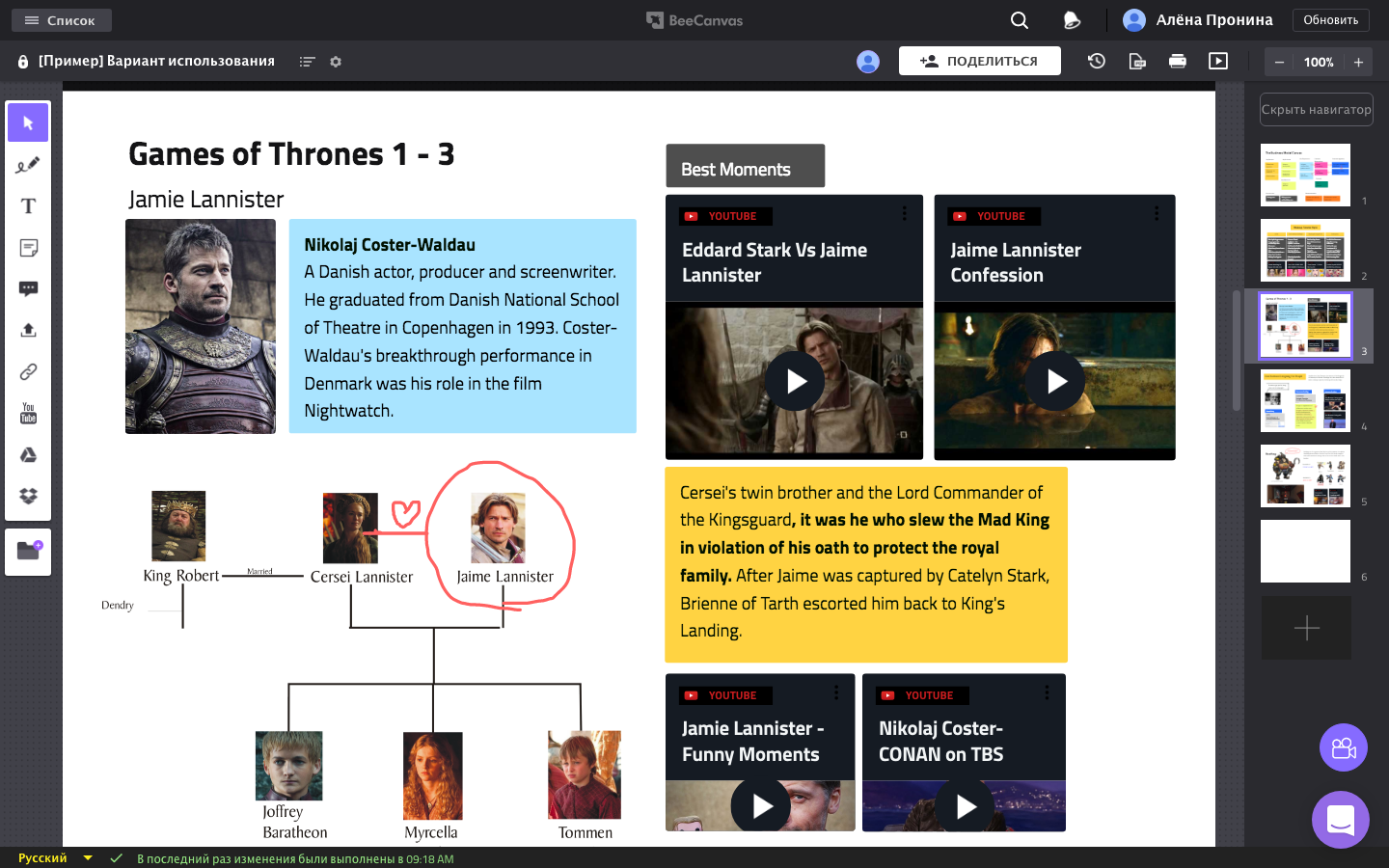1389x868 pixels.
Task: Open notifications icon in top bar
Action: [x=1071, y=20]
